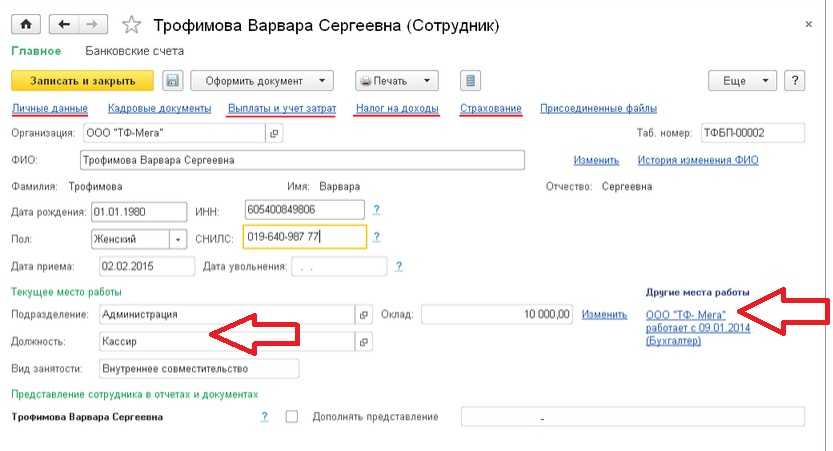
Task: Click the Home icon button
Action: point(25,24)
